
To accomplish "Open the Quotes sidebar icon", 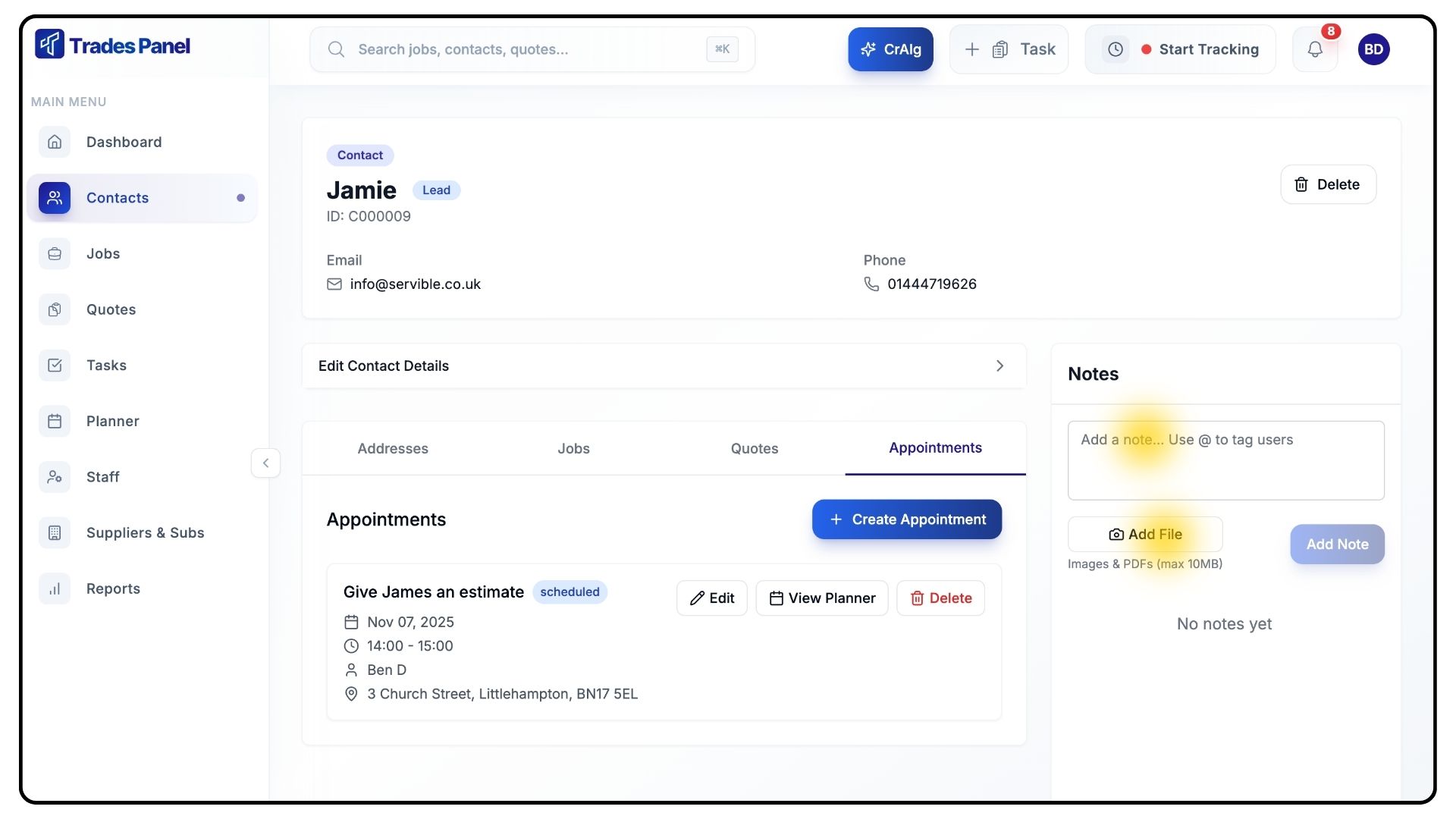I will point(55,309).
